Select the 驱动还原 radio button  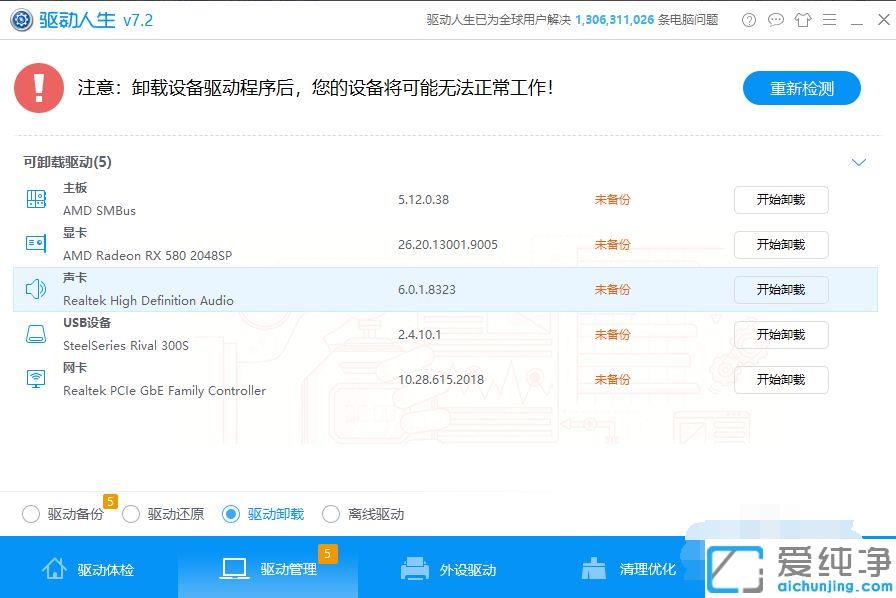coord(131,513)
